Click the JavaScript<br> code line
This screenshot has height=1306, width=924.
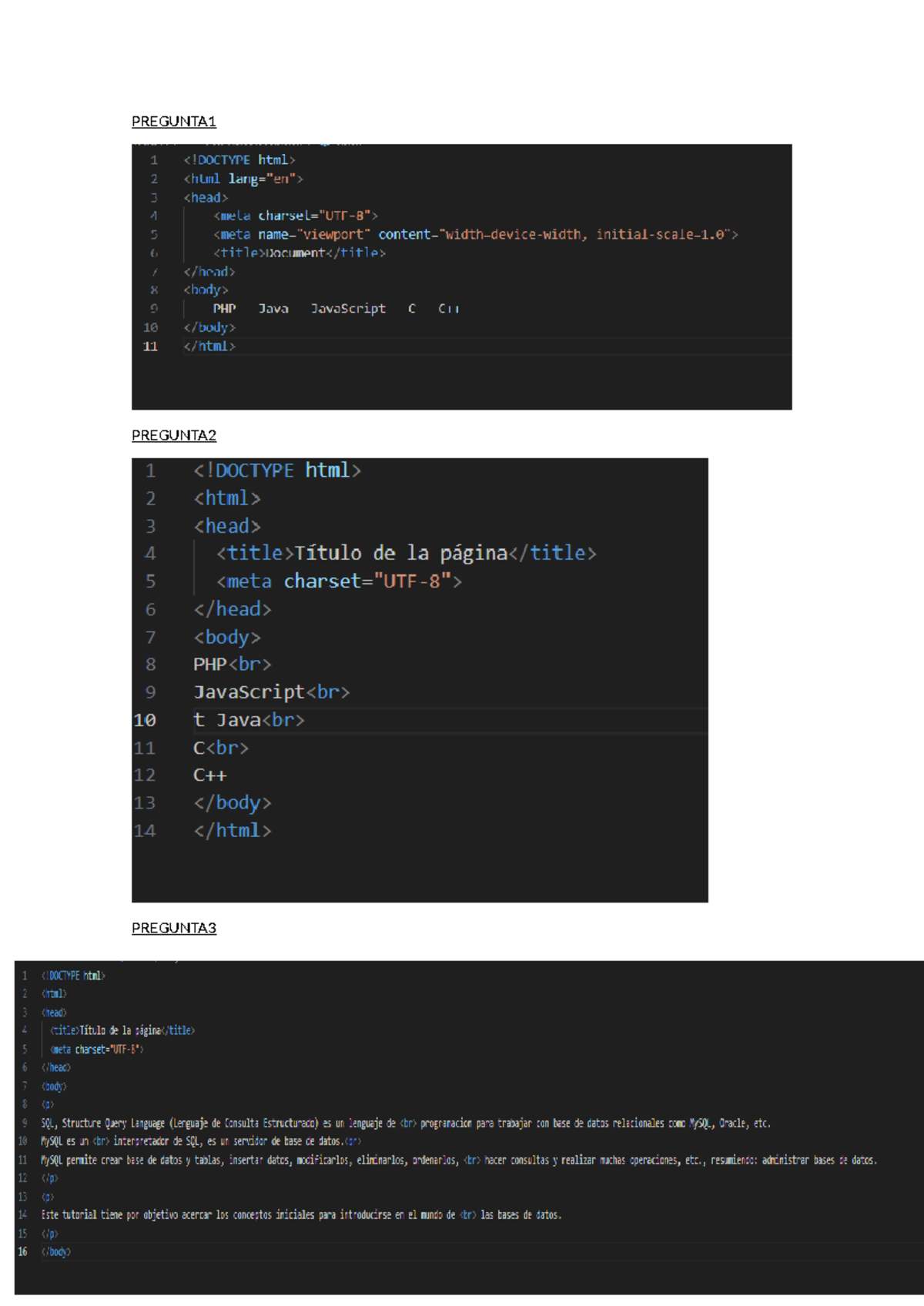coord(271,692)
